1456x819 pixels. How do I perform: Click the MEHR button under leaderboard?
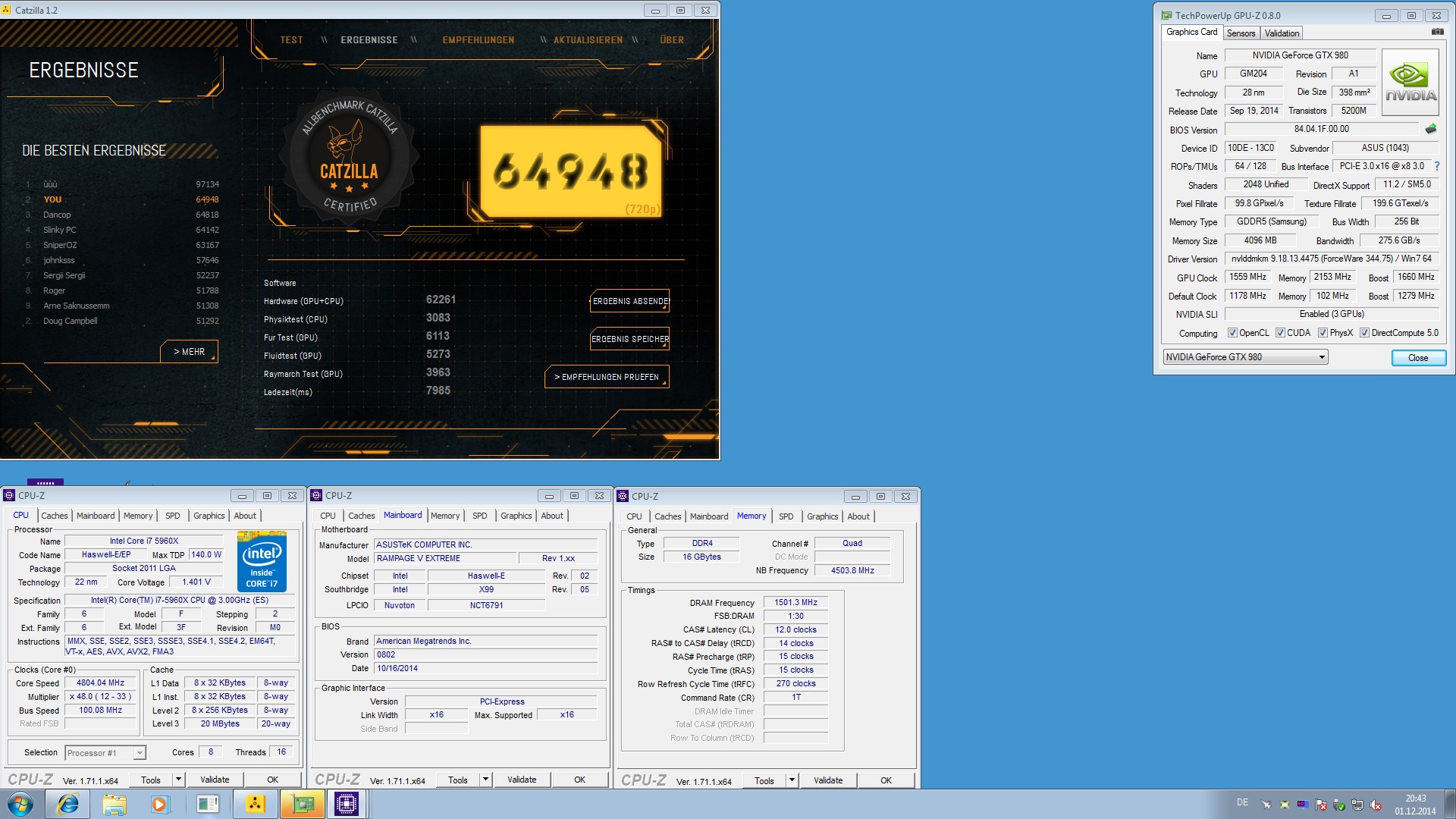(x=190, y=352)
